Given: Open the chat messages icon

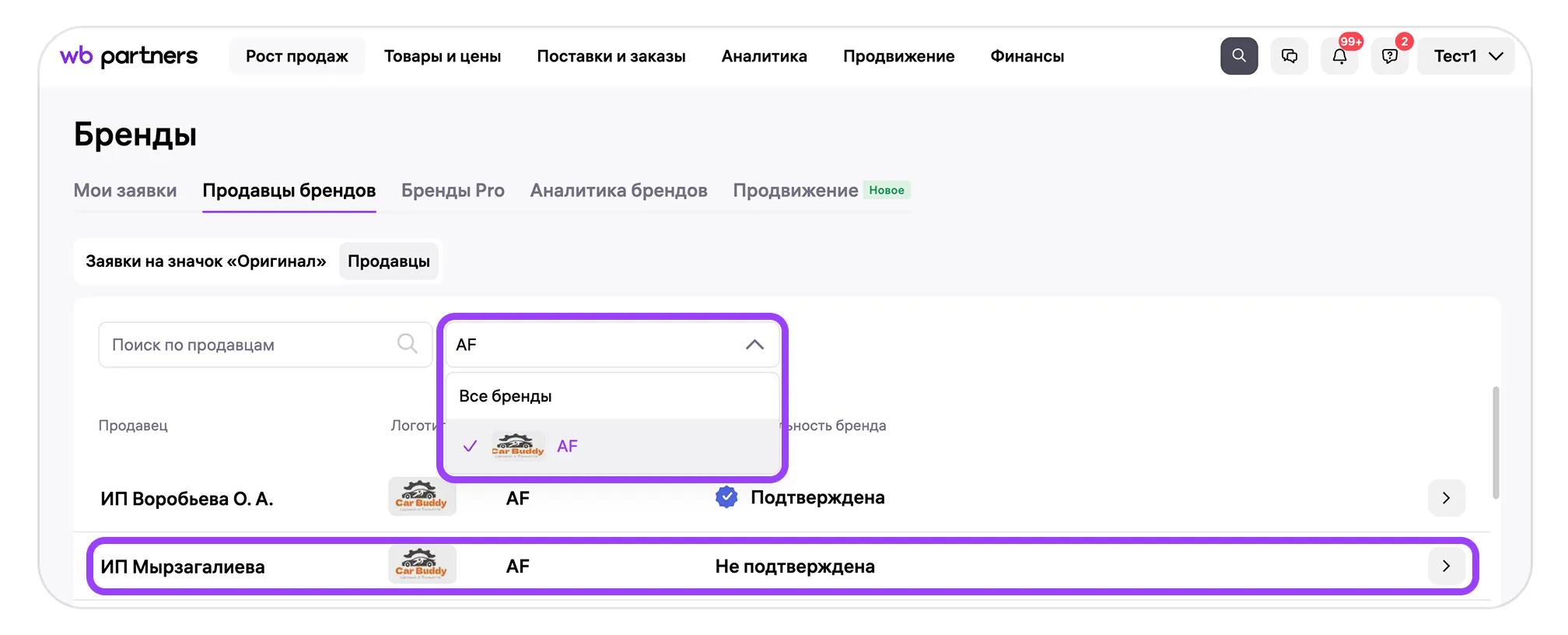Looking at the screenshot, I should [1290, 56].
